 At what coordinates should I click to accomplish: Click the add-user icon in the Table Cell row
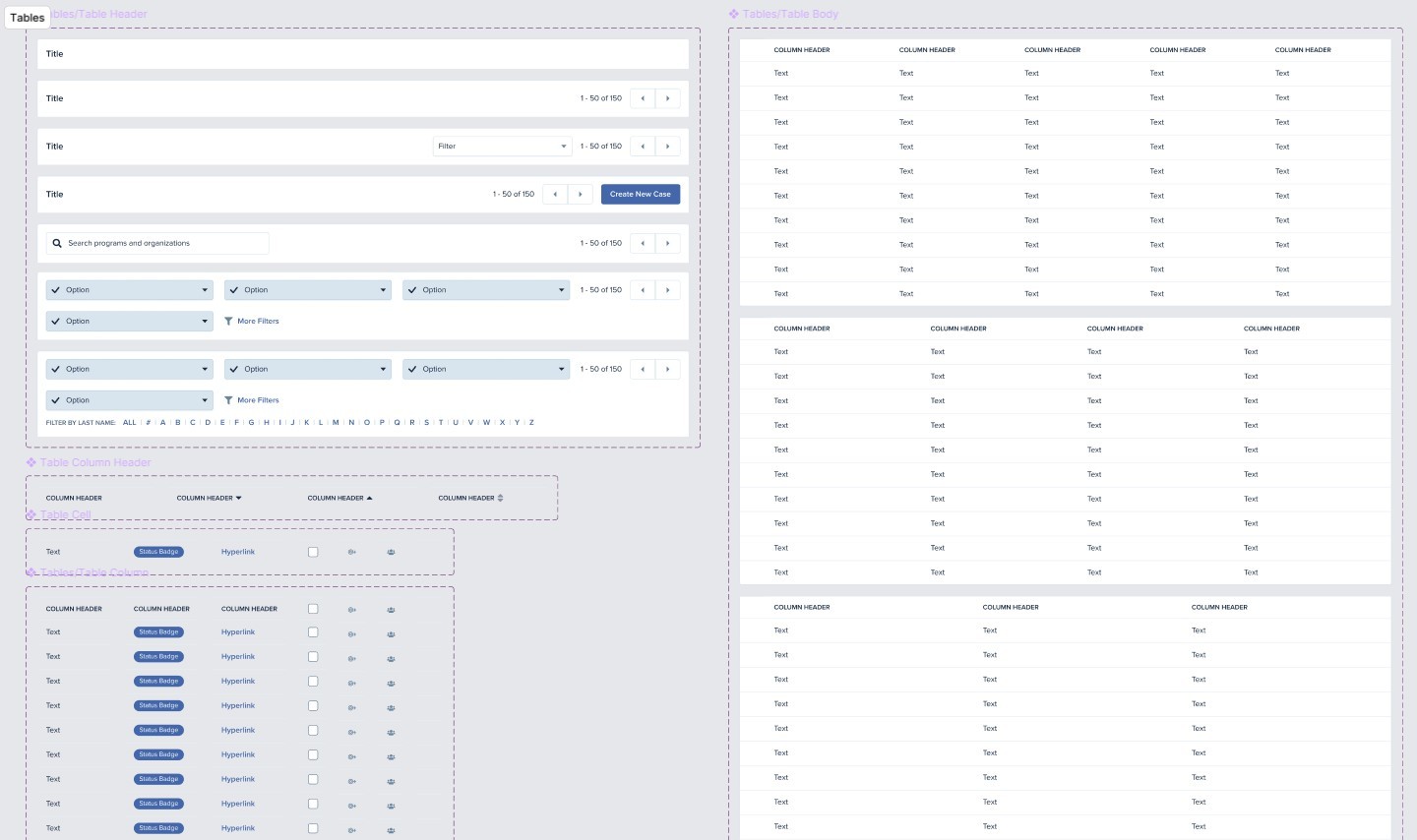click(352, 552)
